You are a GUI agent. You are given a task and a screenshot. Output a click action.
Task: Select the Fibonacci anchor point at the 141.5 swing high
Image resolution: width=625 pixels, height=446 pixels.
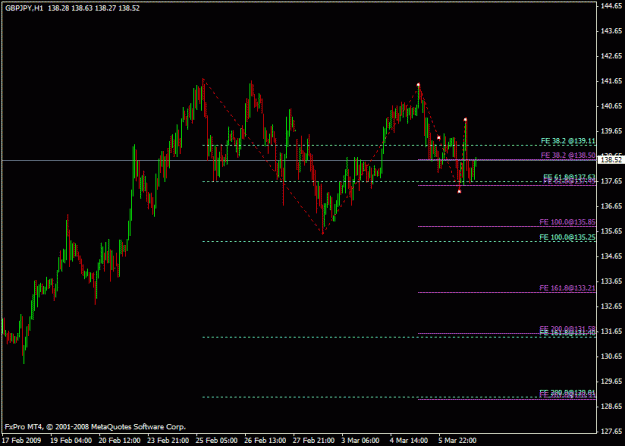(418, 85)
